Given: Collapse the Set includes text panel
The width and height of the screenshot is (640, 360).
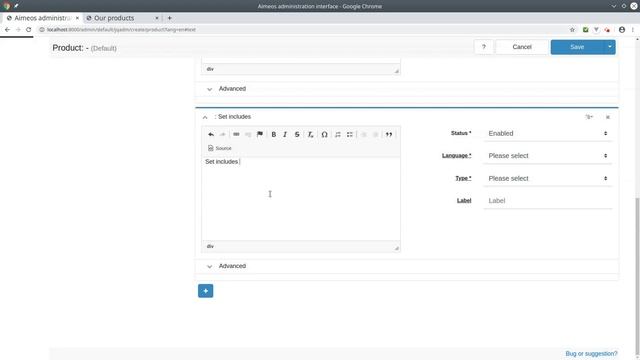Looking at the screenshot, I should (205, 117).
